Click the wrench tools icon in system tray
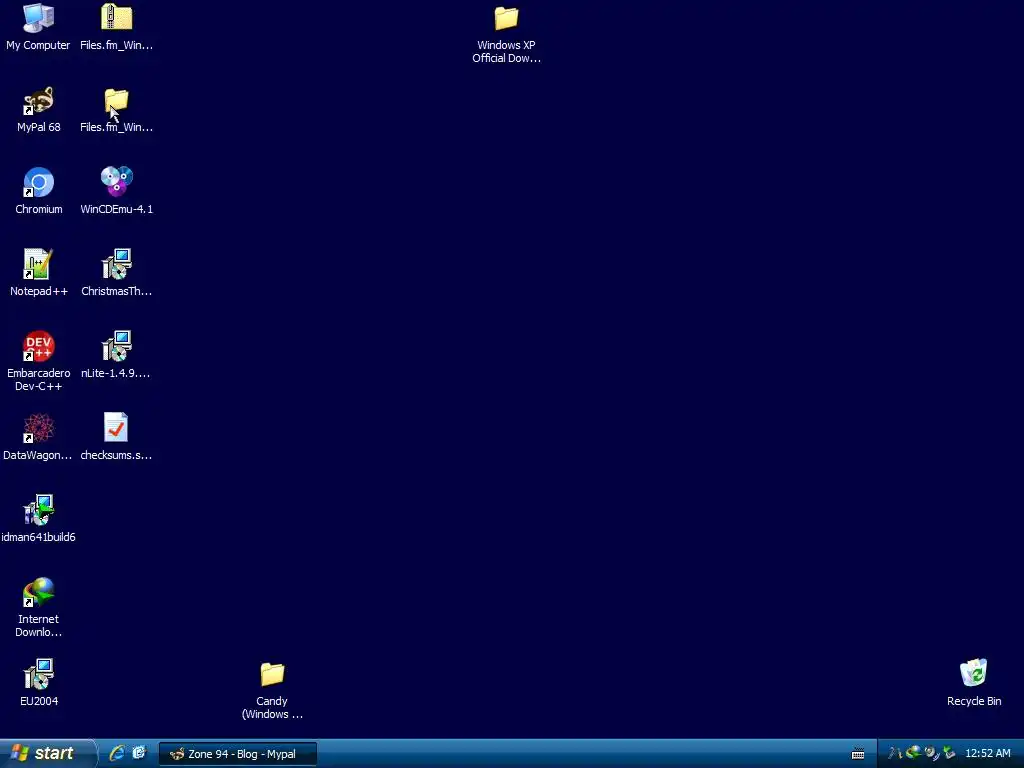1024x768 pixels. click(x=895, y=753)
